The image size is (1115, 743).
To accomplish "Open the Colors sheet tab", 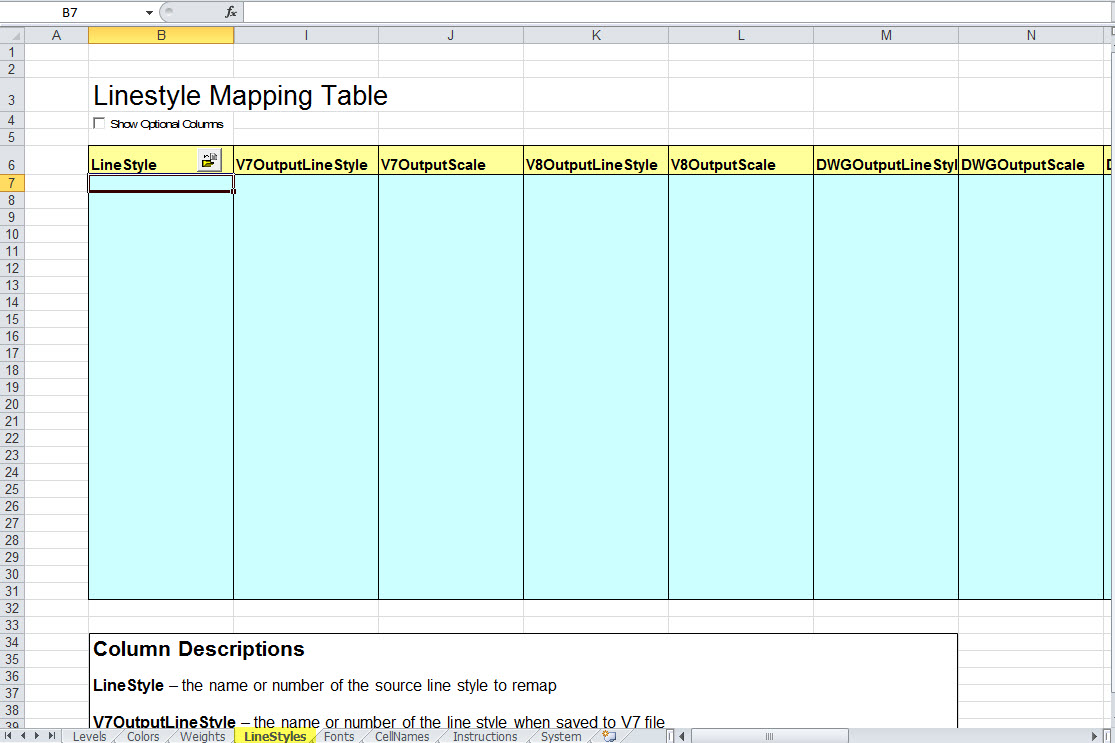I will [x=143, y=737].
